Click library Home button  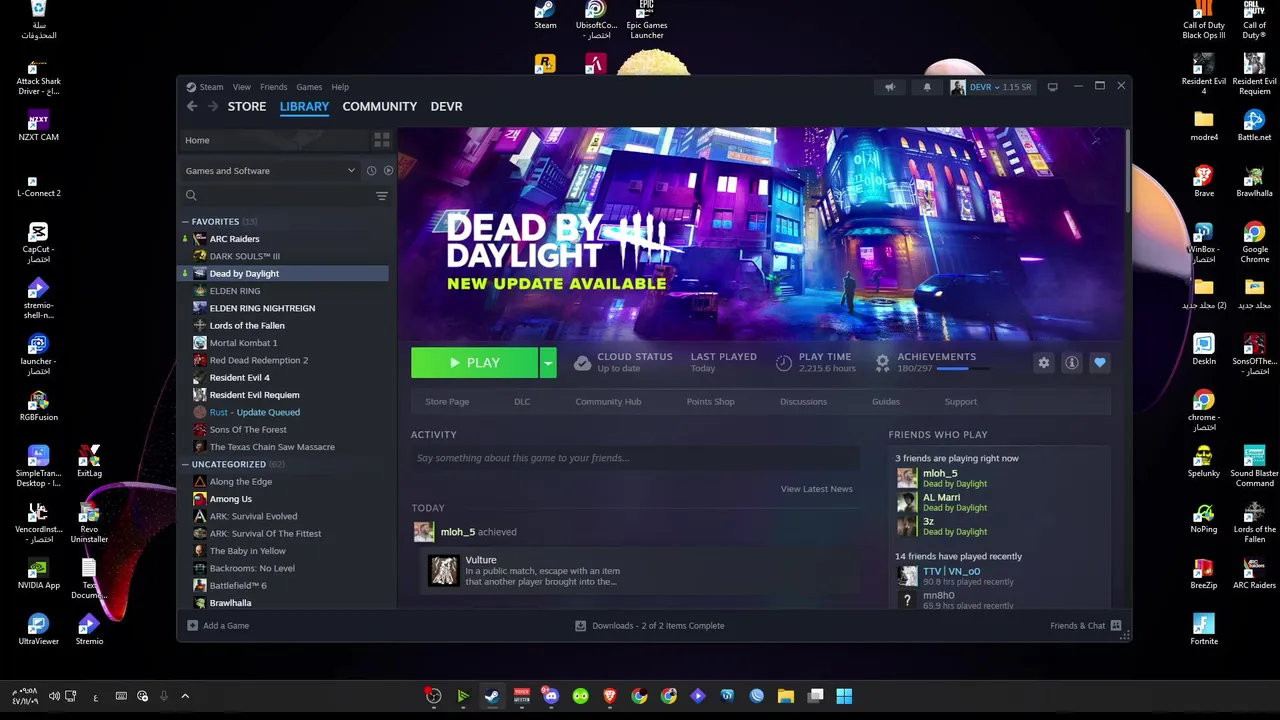click(x=272, y=140)
